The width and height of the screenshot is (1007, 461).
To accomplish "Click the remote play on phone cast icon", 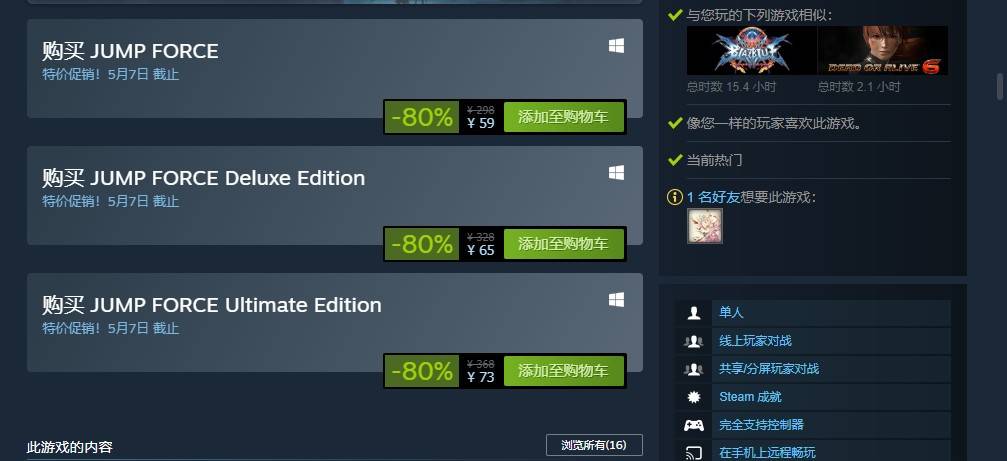I will tap(694, 453).
